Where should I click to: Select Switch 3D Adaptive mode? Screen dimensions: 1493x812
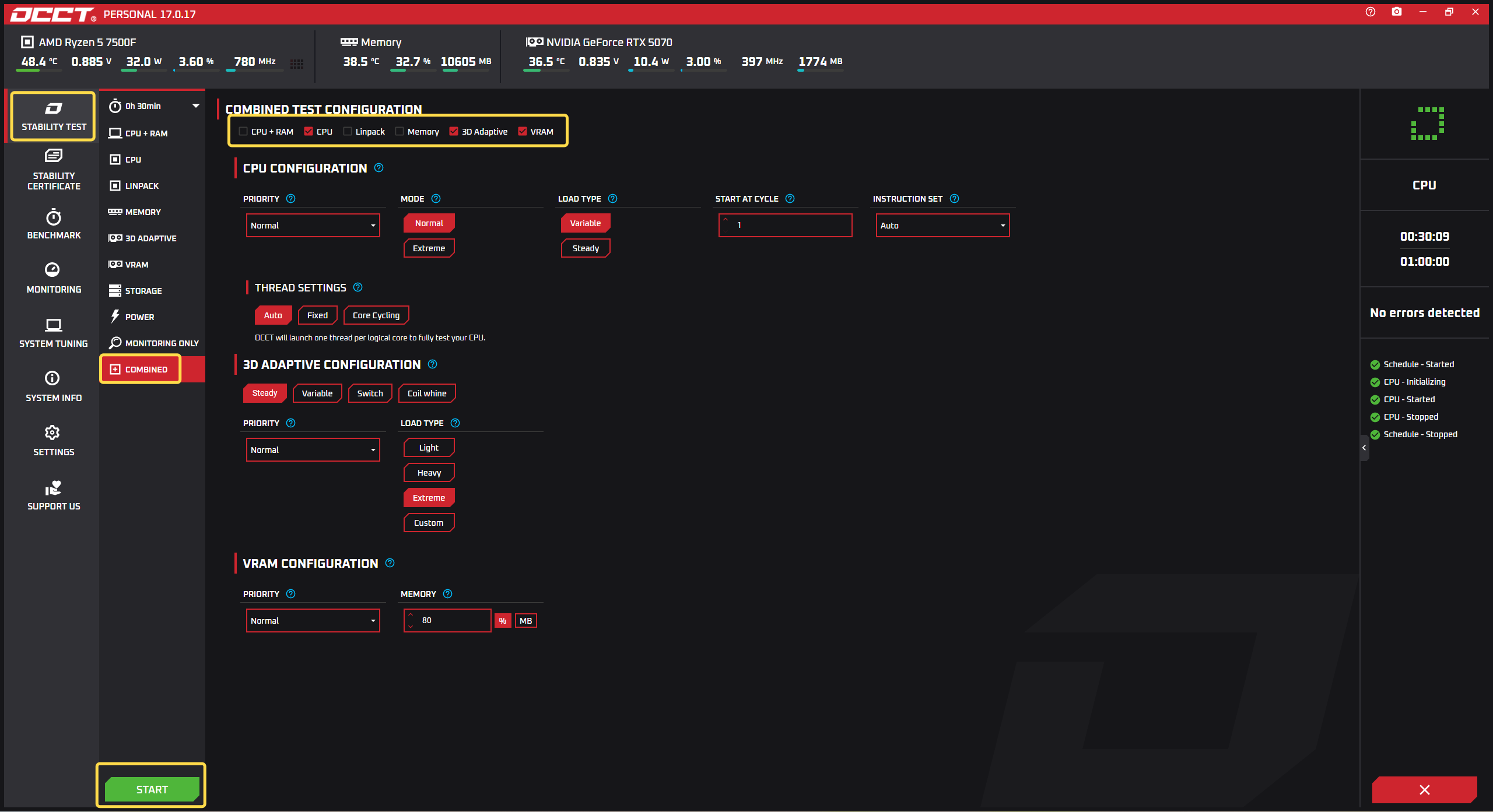[x=370, y=393]
